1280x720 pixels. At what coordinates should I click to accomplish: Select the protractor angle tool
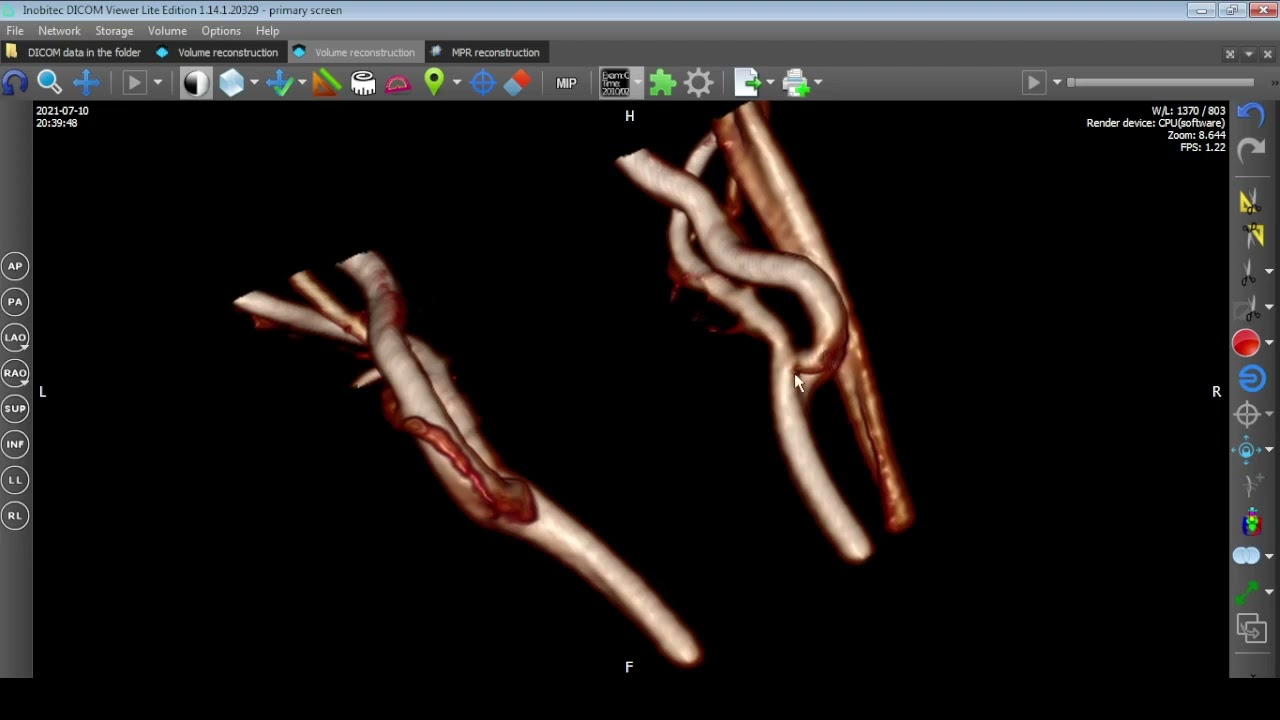[x=398, y=83]
